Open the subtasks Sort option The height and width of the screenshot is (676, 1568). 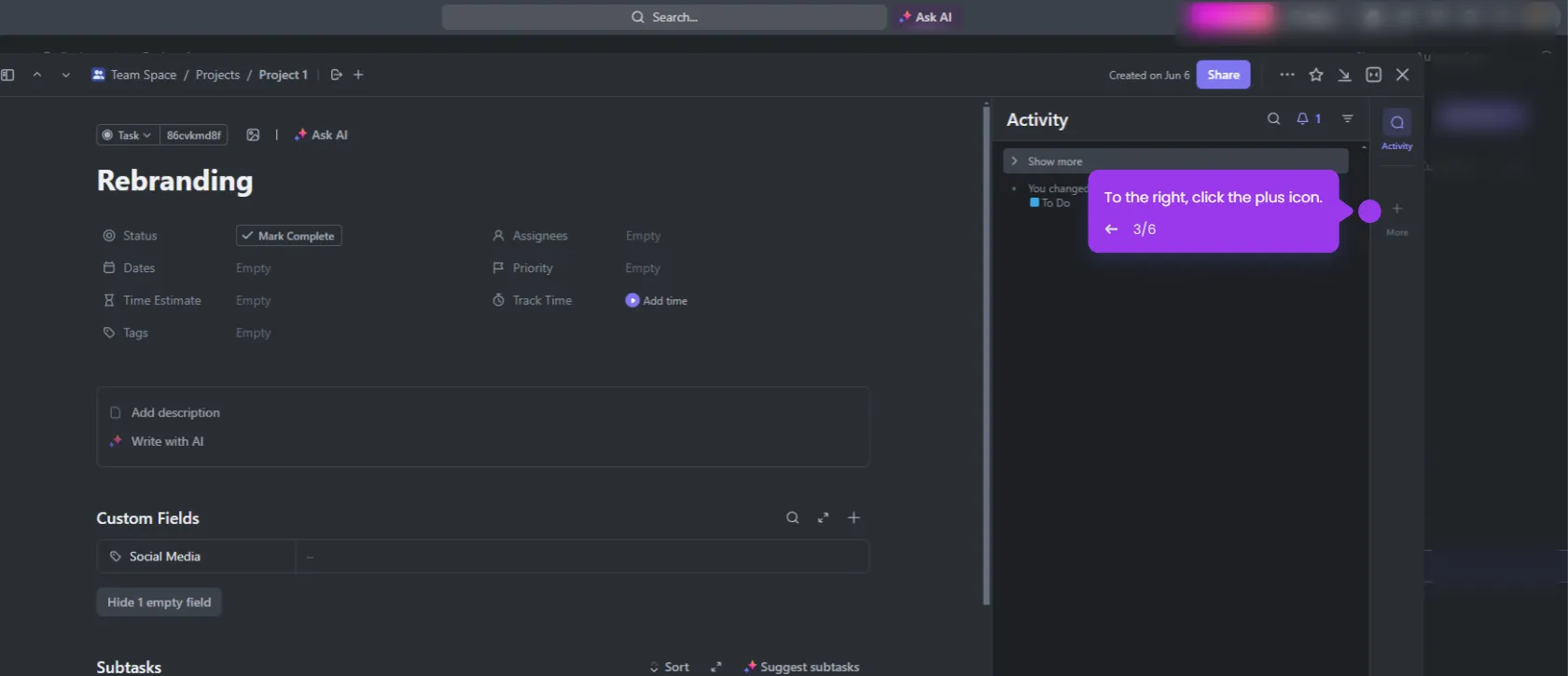pyautogui.click(x=669, y=668)
